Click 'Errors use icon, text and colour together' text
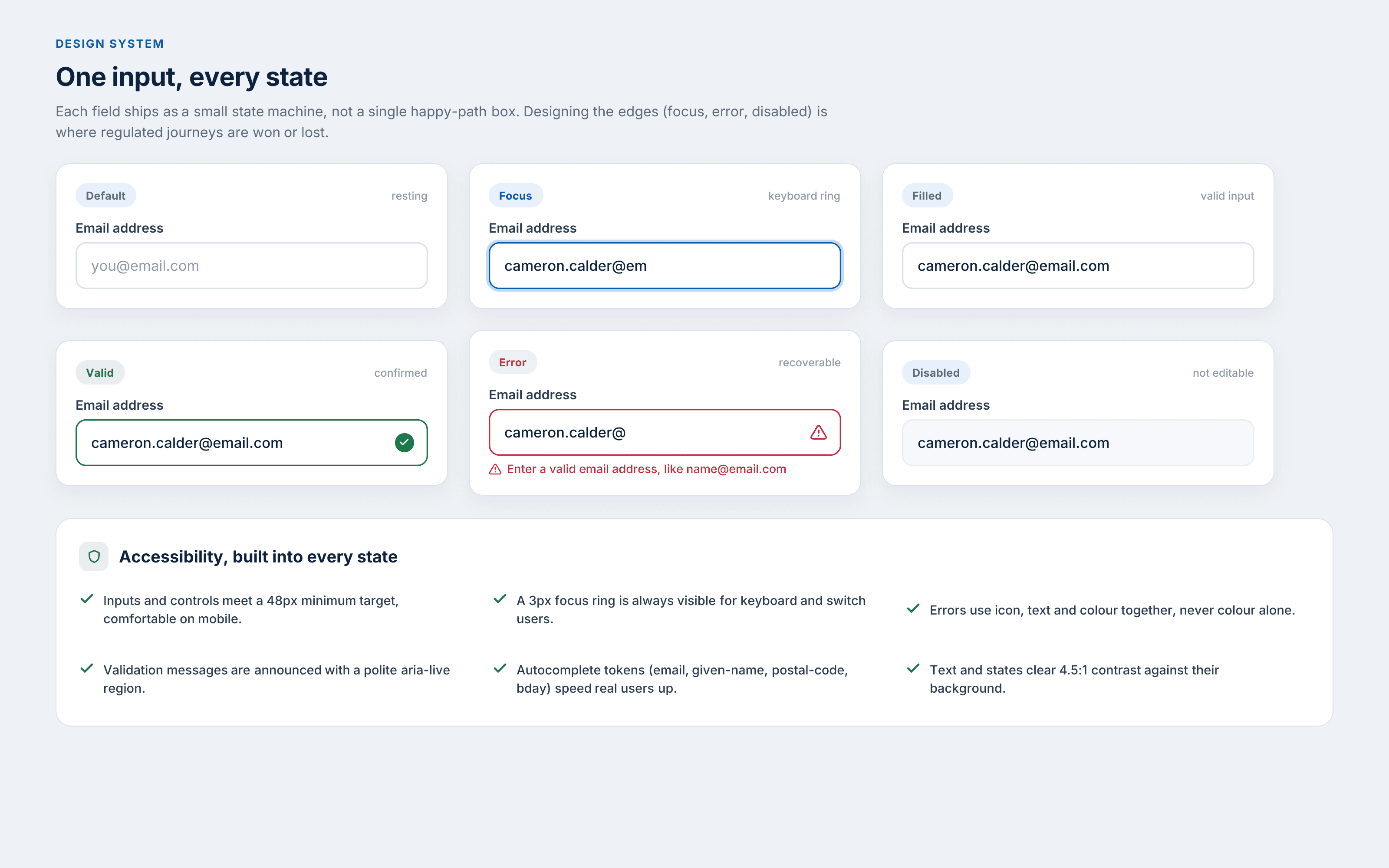The image size is (1389, 868). [x=1113, y=610]
